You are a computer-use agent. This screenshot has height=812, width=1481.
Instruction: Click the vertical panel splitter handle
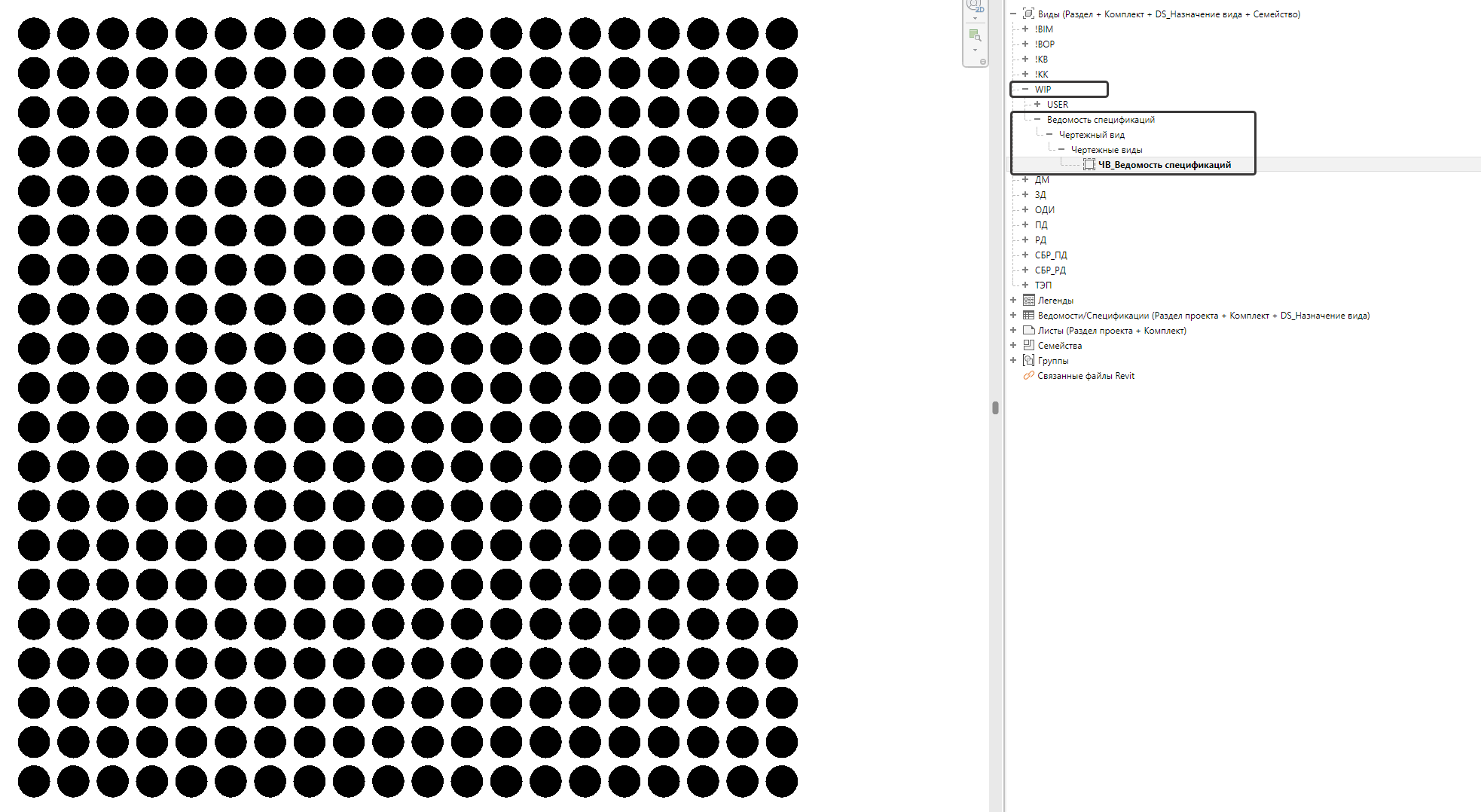tap(995, 408)
